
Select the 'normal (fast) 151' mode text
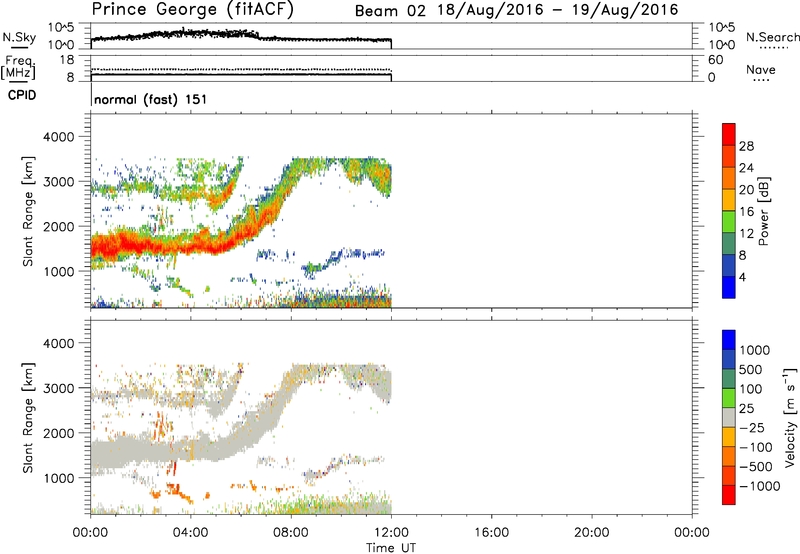[151, 99]
